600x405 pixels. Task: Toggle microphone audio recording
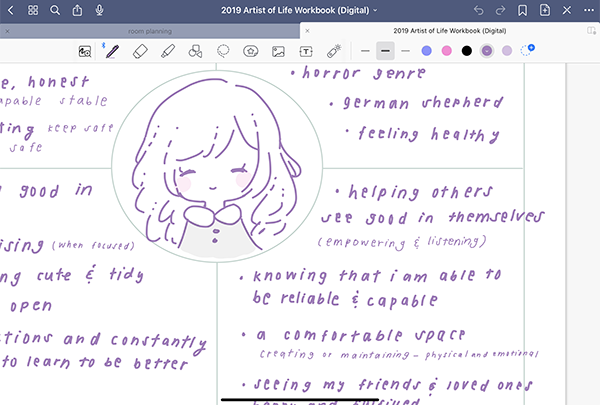(x=99, y=10)
